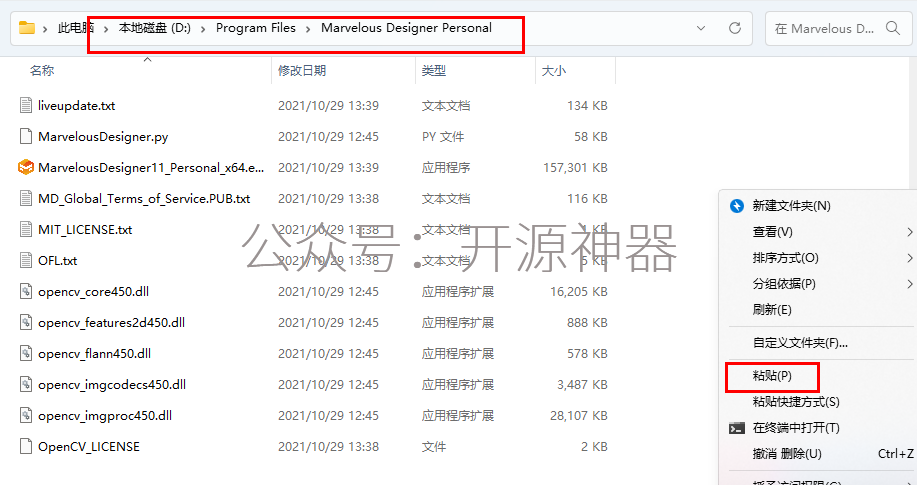Screen dimensions: 917x485
Task: Sort by 名称 column header
Action: pyautogui.click(x=42, y=71)
